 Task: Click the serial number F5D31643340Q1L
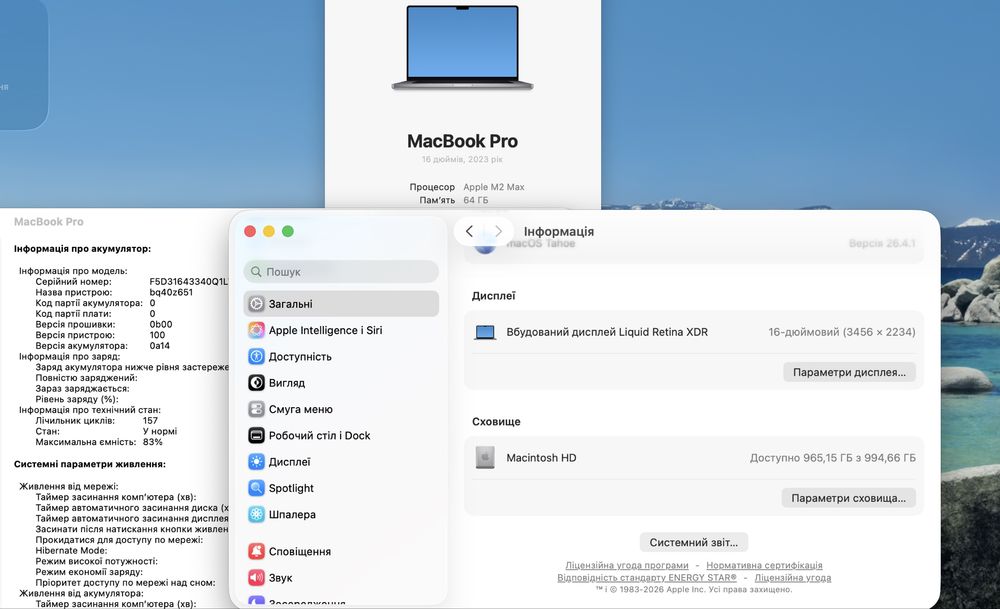coord(188,281)
